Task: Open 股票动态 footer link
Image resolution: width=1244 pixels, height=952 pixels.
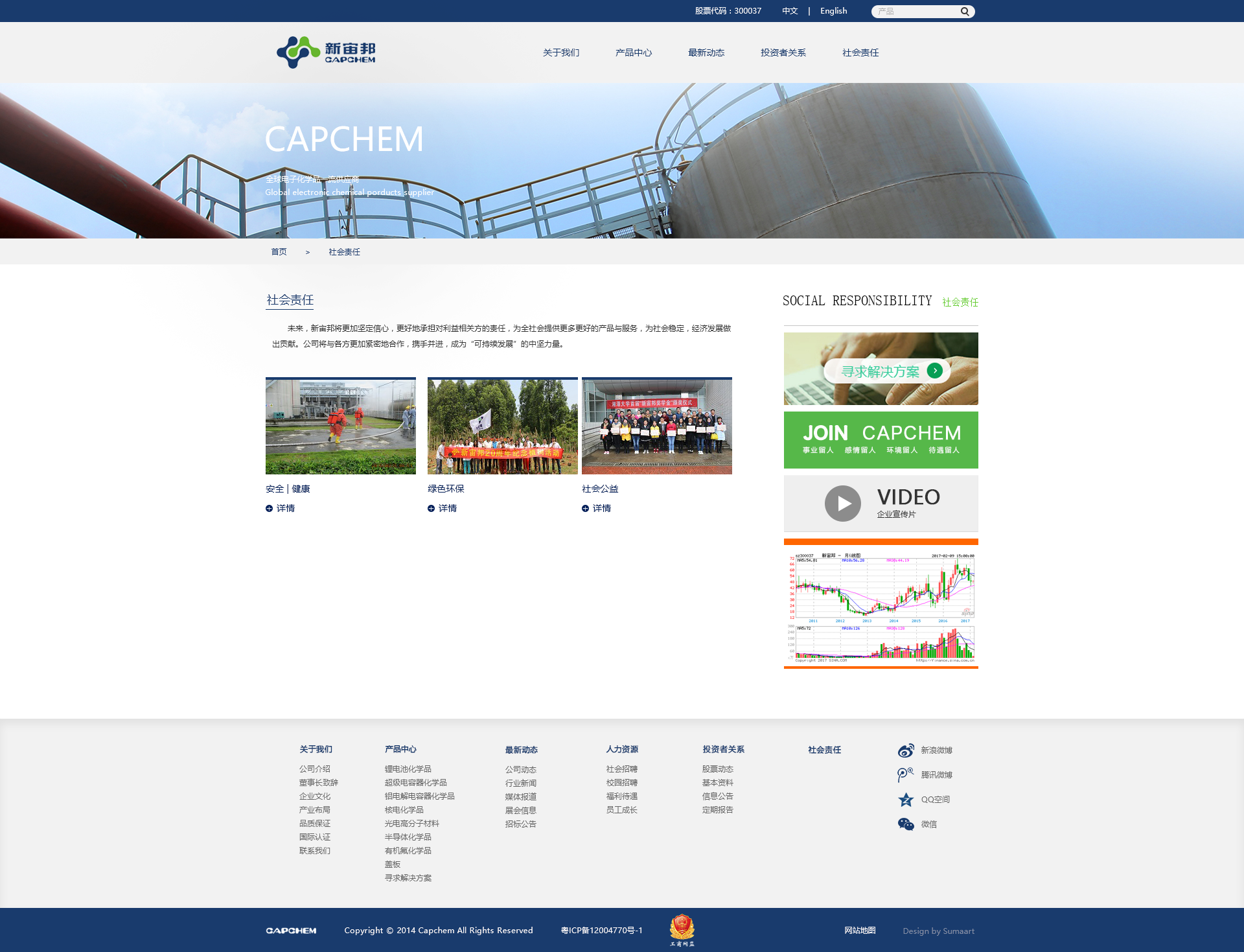Action: click(x=718, y=769)
